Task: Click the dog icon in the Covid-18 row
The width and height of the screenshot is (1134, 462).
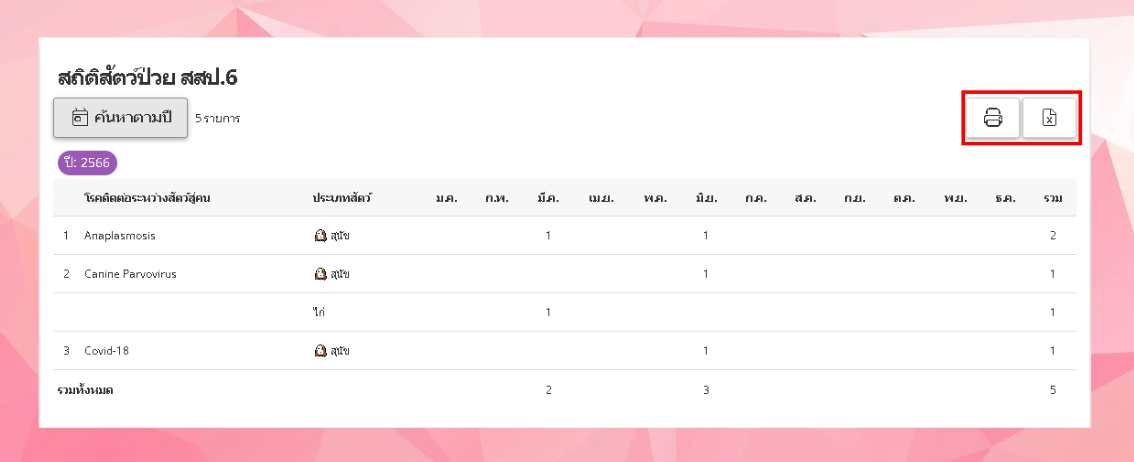Action: [x=320, y=351]
